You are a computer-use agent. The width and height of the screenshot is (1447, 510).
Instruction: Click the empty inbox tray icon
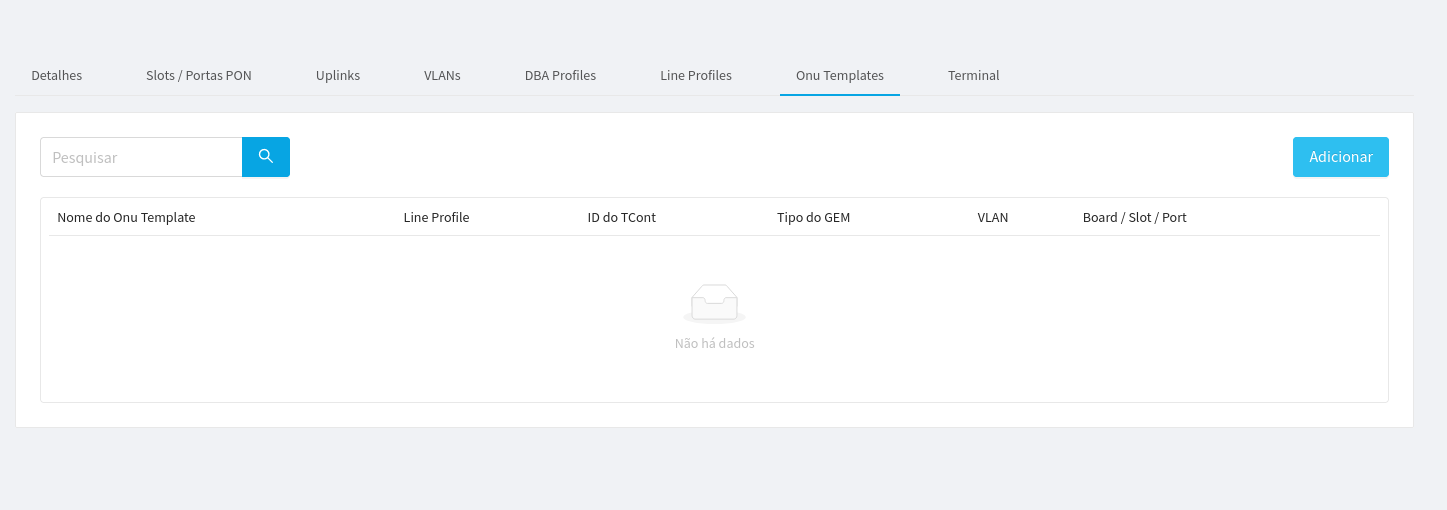pos(714,303)
